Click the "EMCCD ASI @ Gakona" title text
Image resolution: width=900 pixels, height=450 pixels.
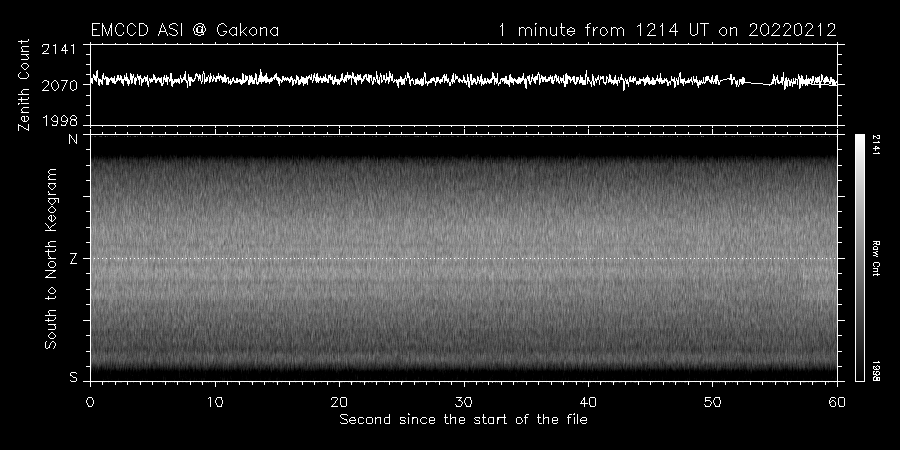(184, 30)
